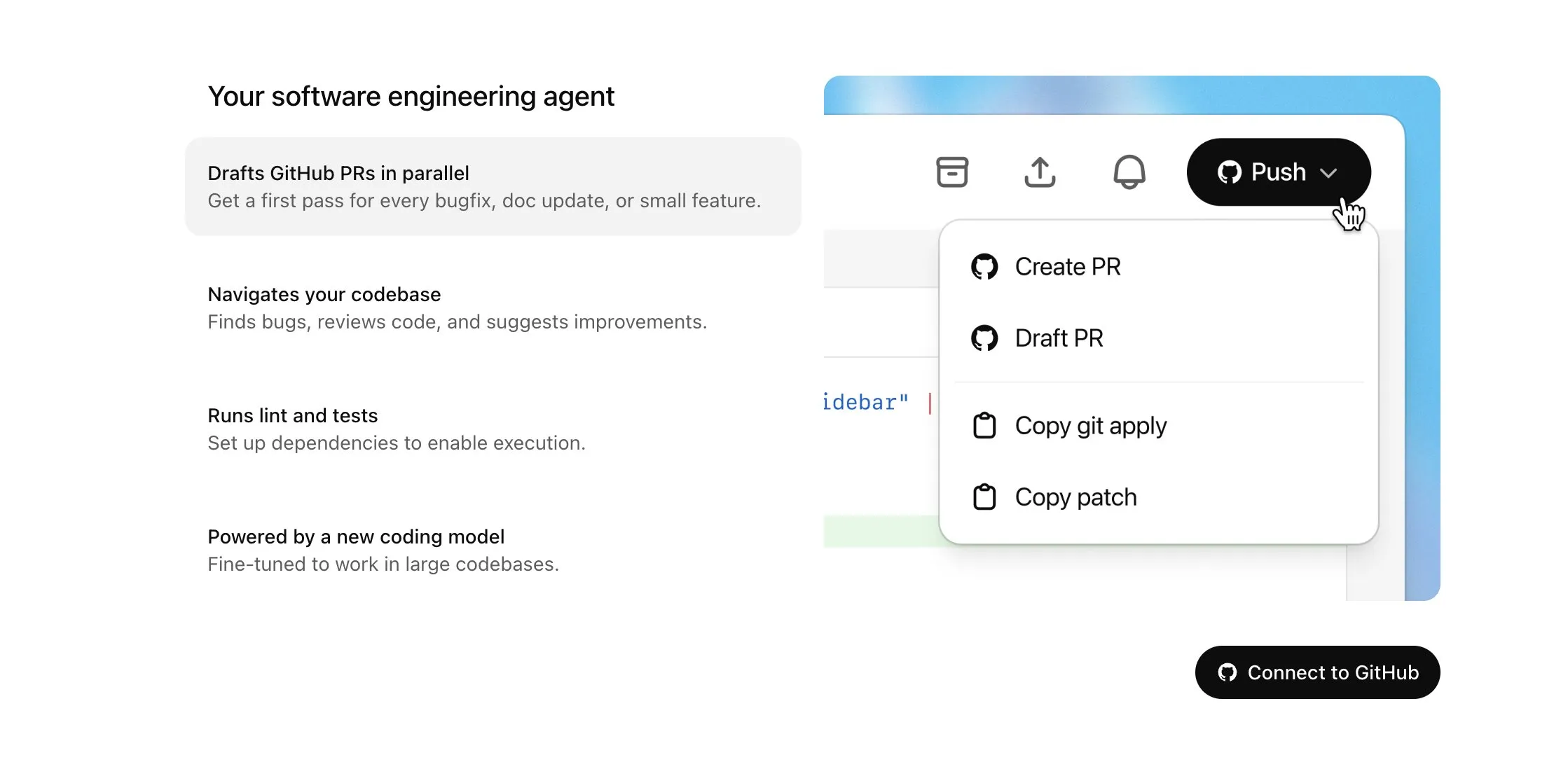Click the Your software engineering agent heading

pos(411,97)
